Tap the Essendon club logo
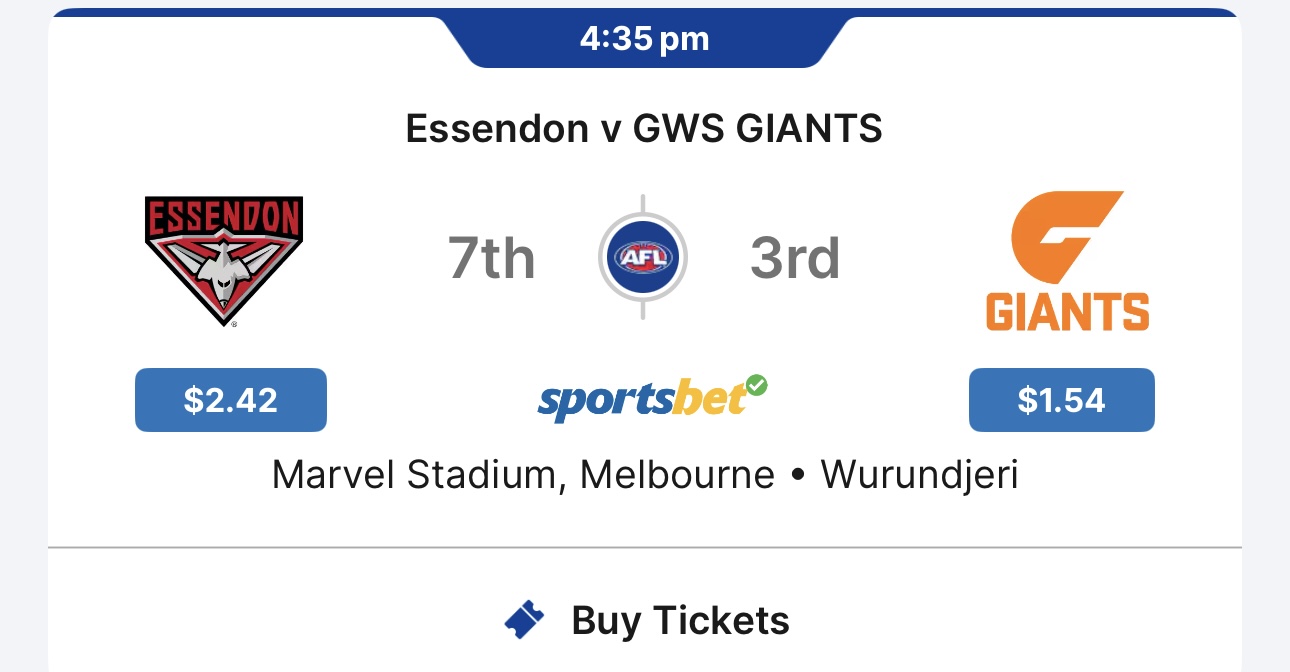 (224, 261)
